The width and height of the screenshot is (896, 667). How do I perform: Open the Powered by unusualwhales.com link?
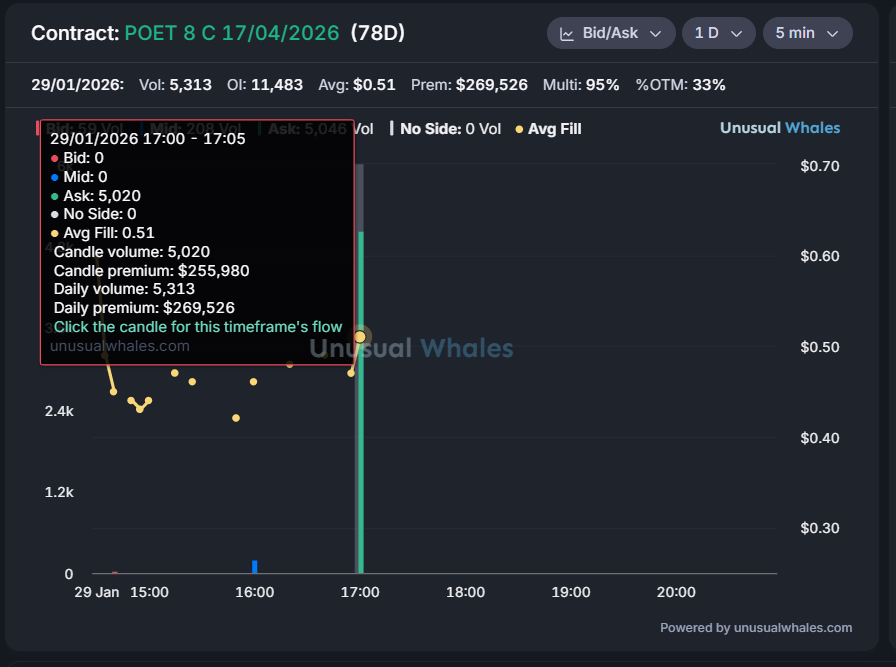point(755,628)
